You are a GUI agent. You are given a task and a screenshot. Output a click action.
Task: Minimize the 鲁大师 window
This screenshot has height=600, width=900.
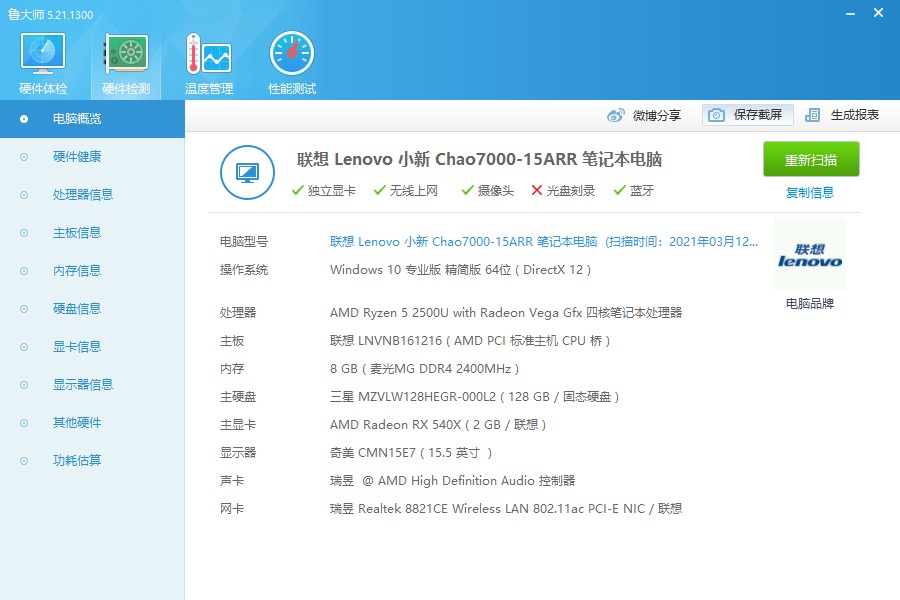tap(851, 13)
